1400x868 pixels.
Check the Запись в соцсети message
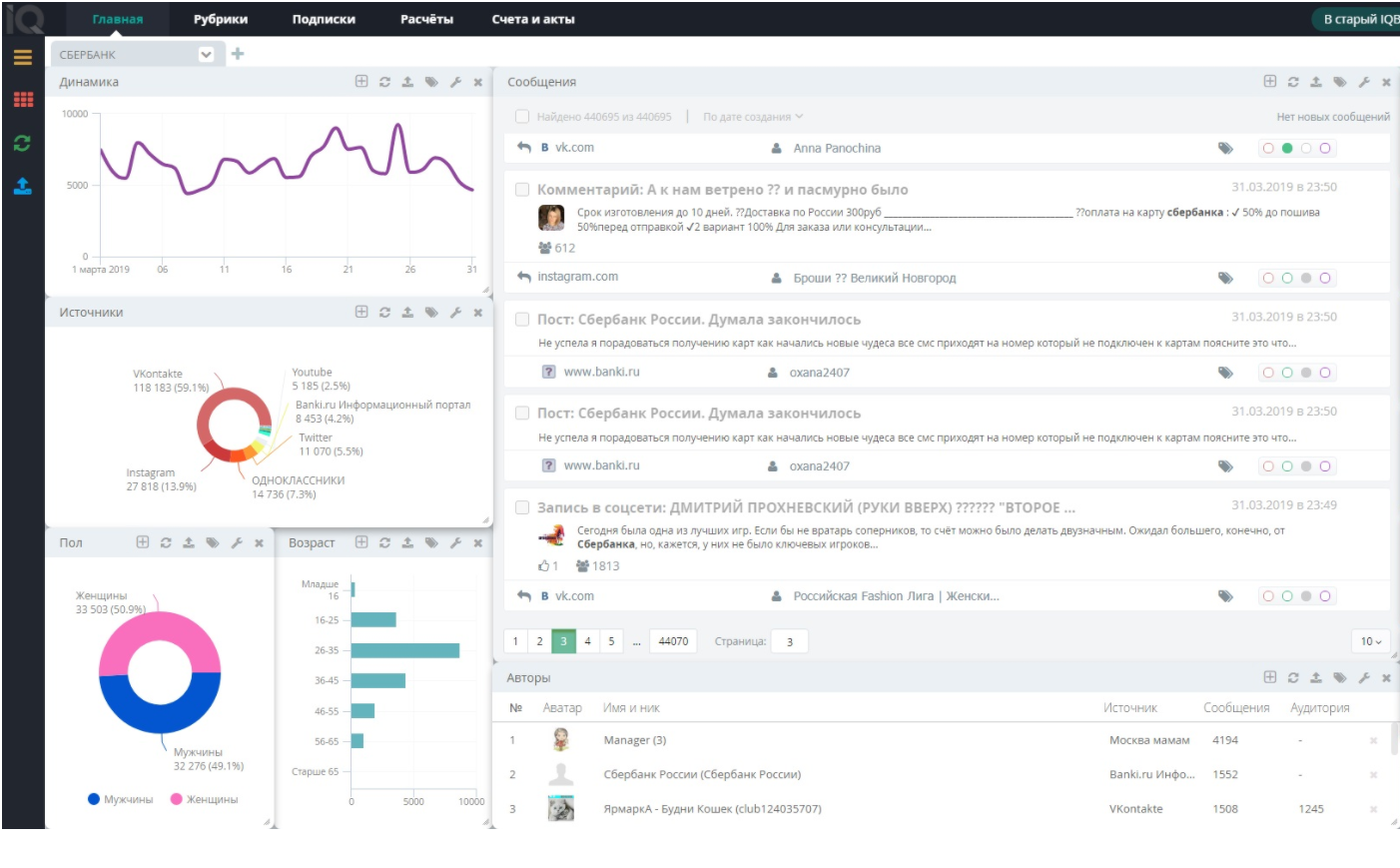coord(521,507)
